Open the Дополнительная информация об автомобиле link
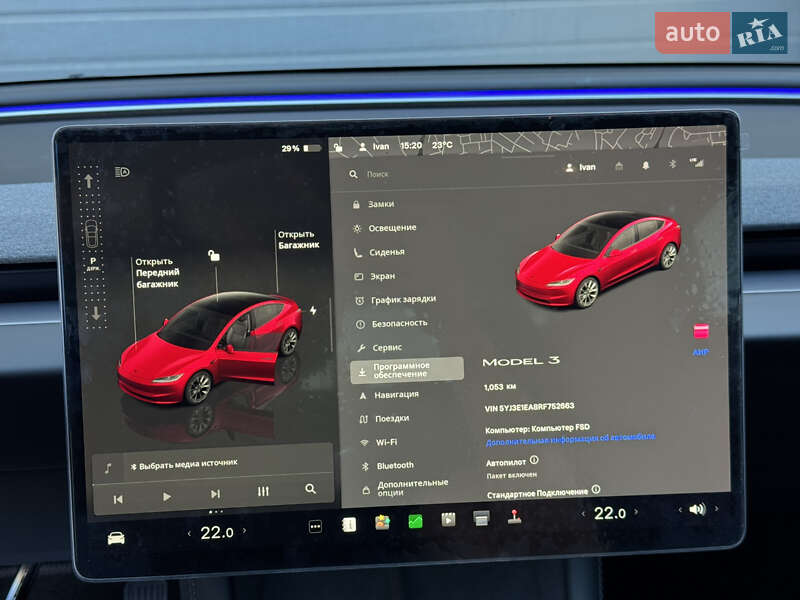The height and width of the screenshot is (600, 800). tap(570, 440)
